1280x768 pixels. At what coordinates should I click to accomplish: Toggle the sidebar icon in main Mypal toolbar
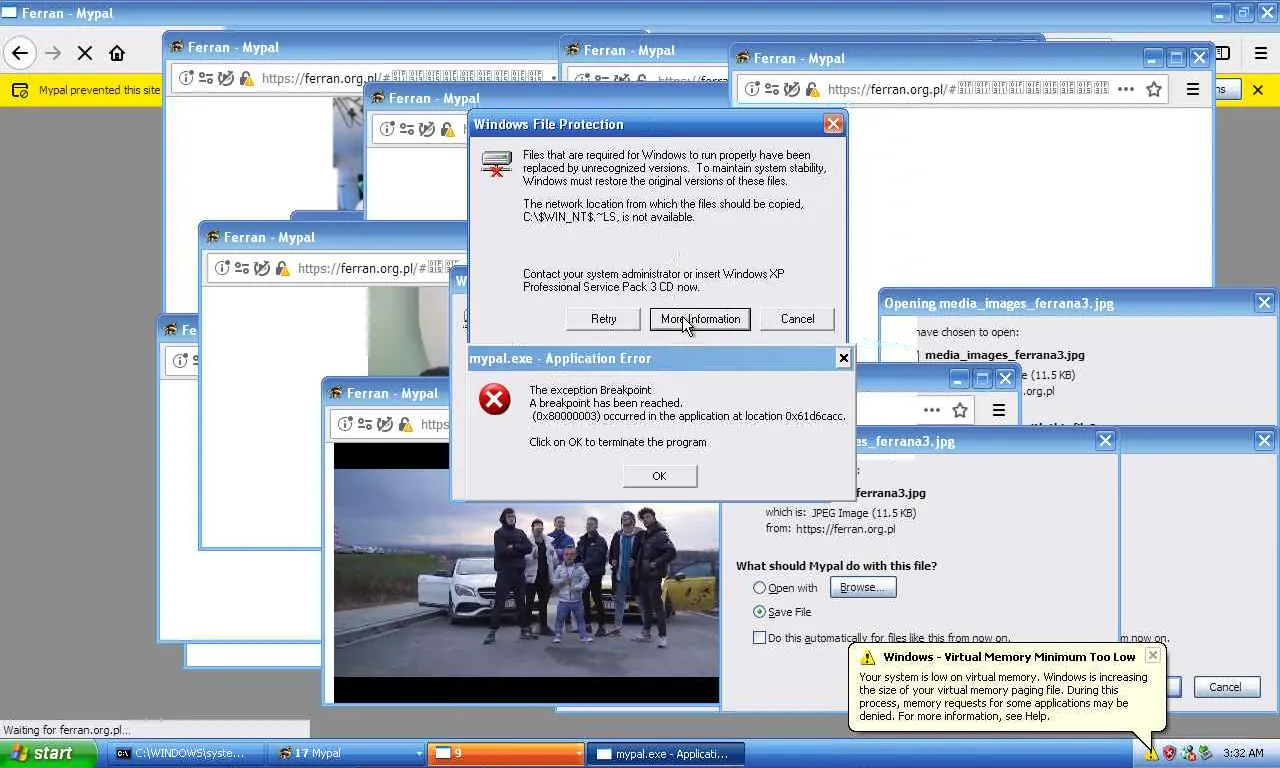point(1223,53)
